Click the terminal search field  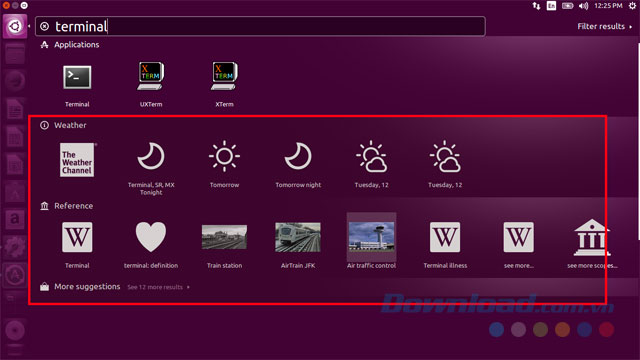(x=260, y=27)
